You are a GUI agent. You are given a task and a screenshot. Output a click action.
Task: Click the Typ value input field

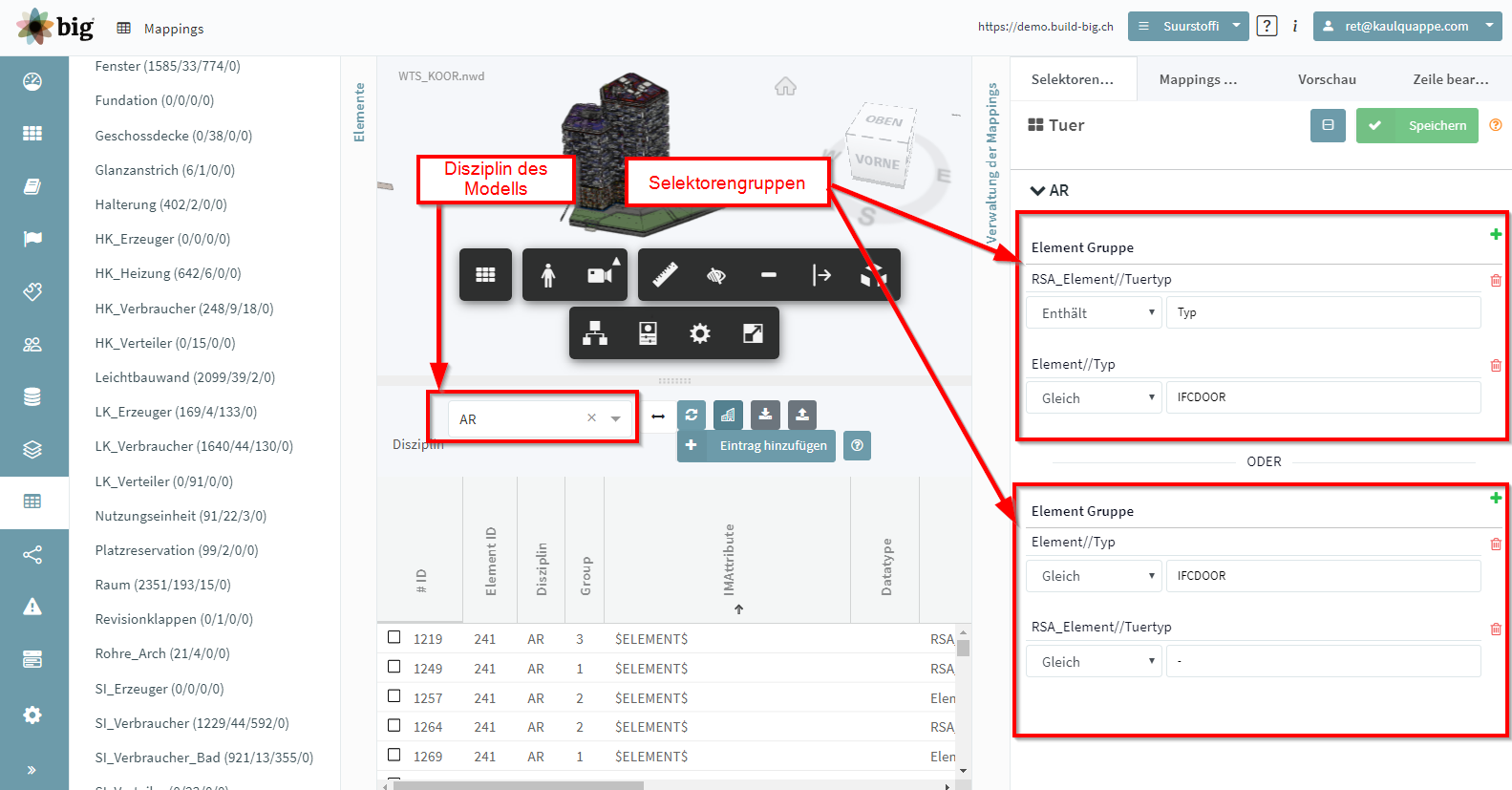[1323, 312]
